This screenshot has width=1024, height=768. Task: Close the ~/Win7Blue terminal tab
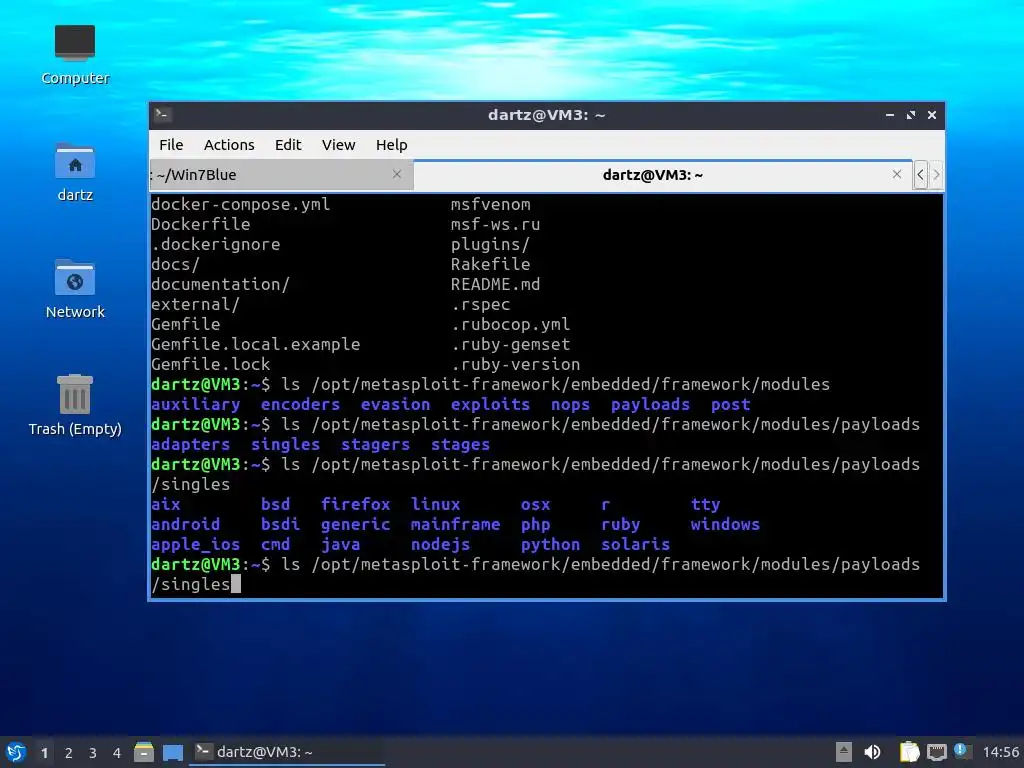click(396, 174)
